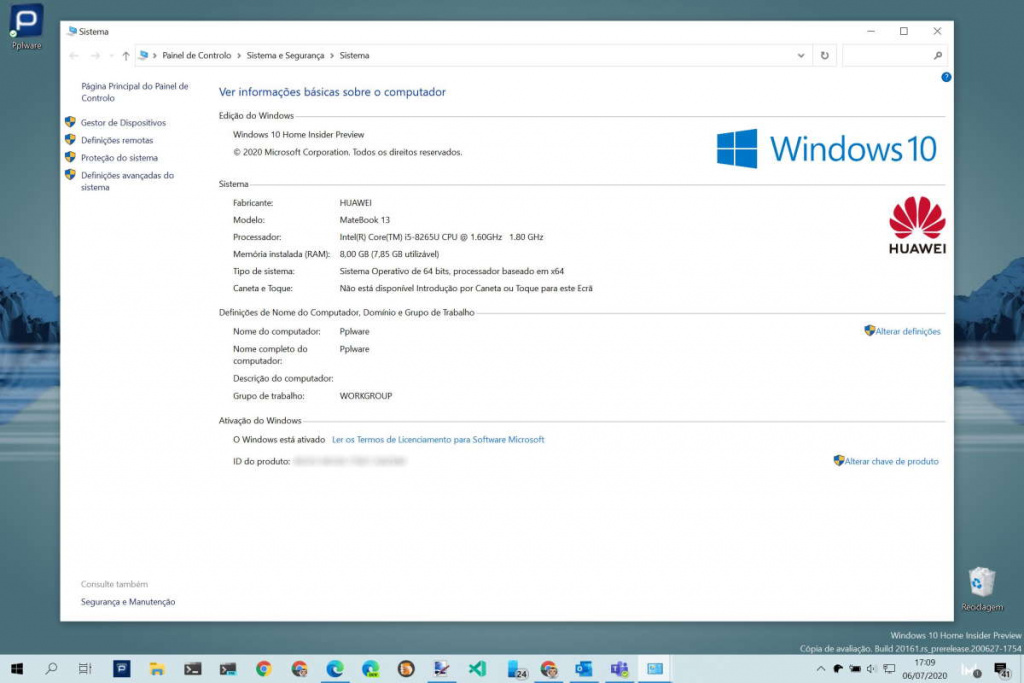This screenshot has height=683, width=1024.
Task: Open the help question mark icon
Action: 946,77
